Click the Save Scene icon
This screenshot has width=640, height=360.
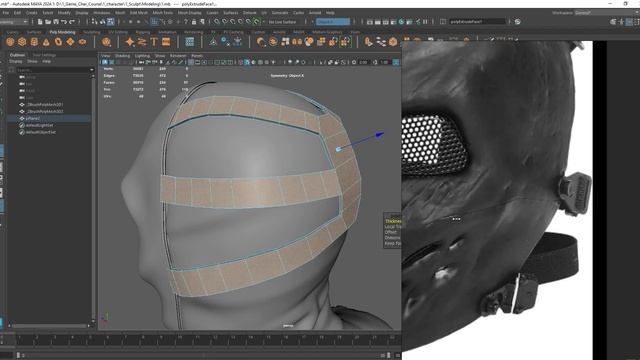point(56,22)
